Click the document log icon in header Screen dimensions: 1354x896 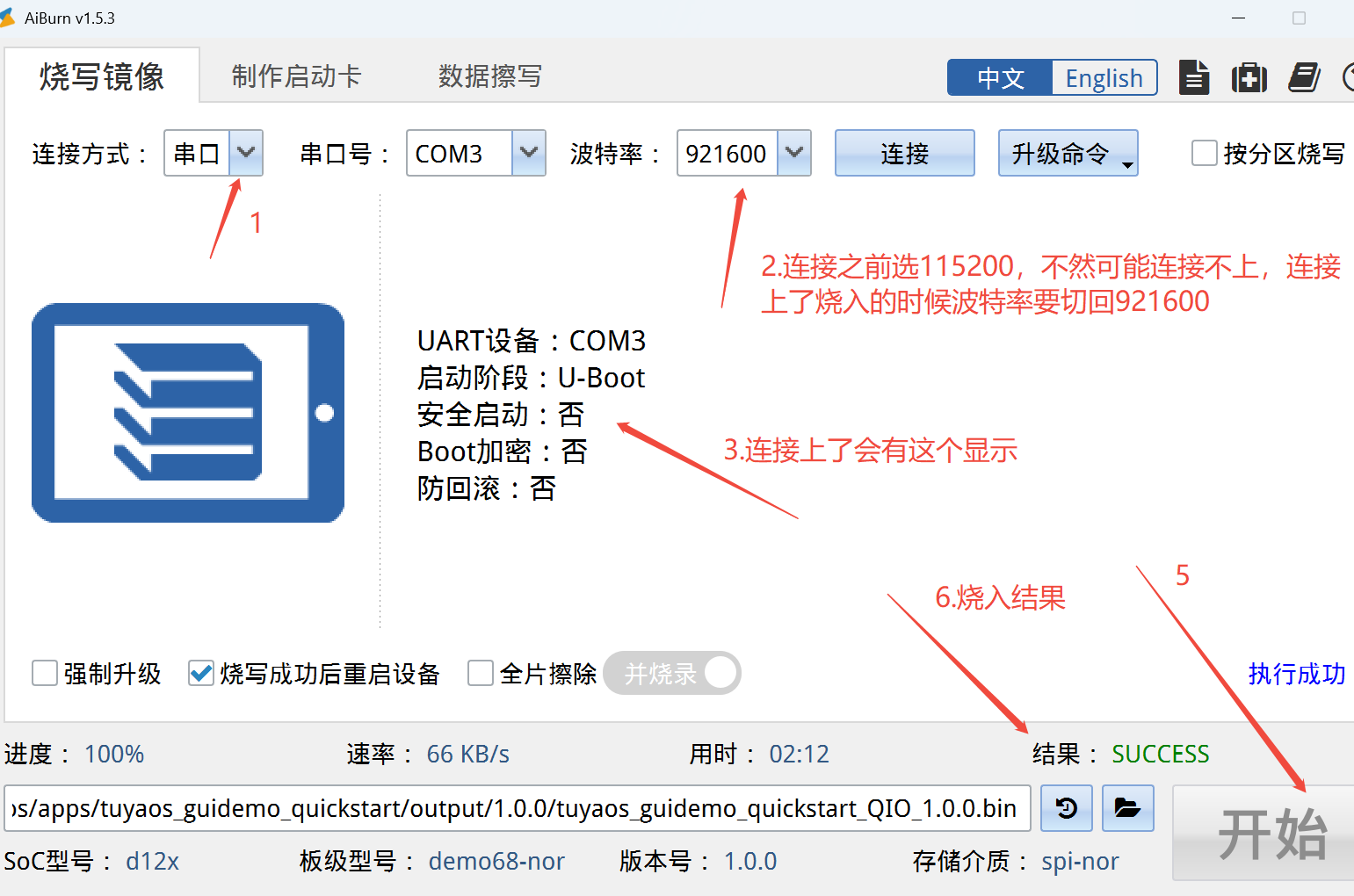[1193, 77]
